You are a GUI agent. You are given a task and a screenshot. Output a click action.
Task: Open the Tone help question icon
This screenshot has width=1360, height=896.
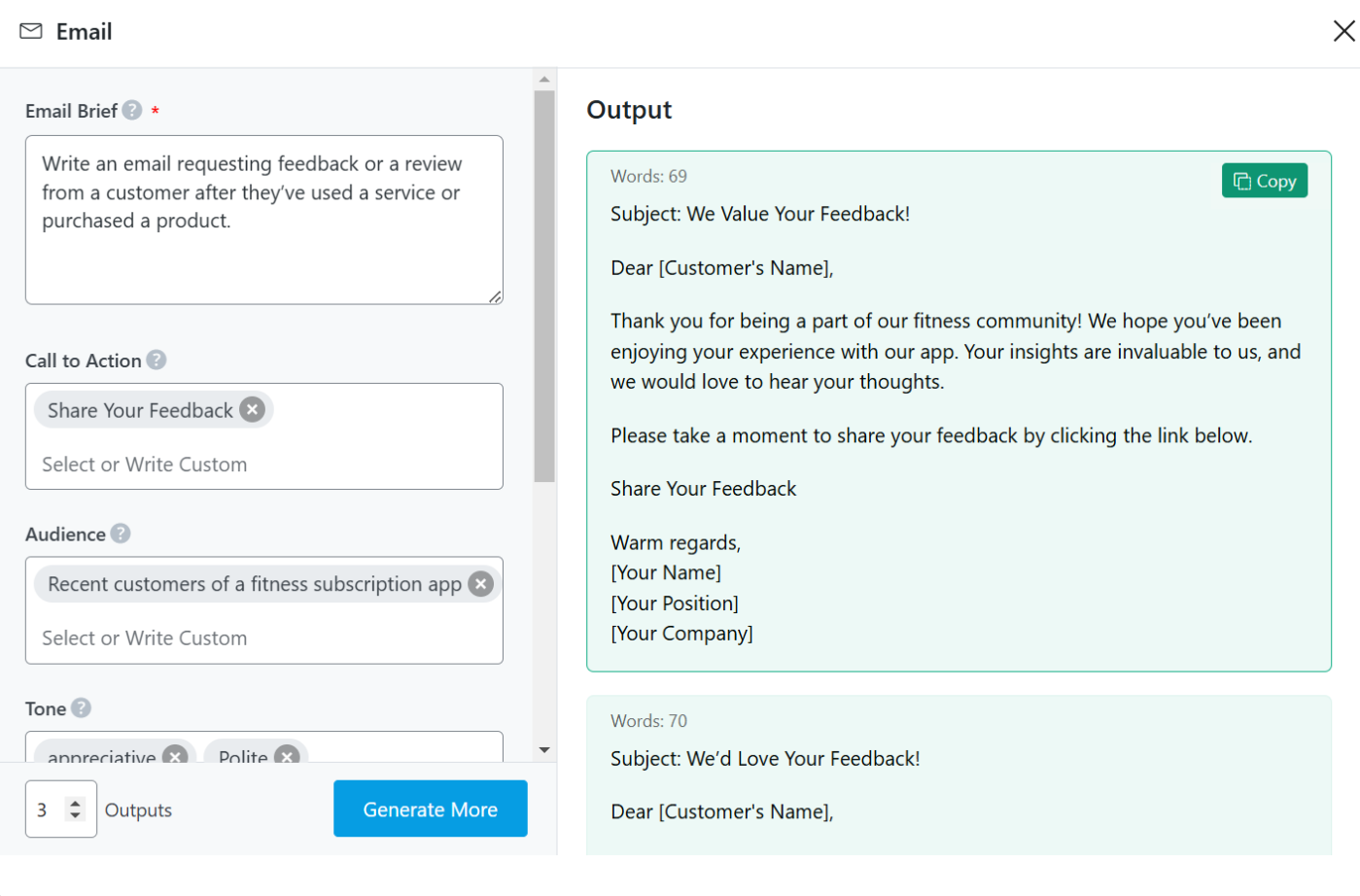[x=82, y=707]
